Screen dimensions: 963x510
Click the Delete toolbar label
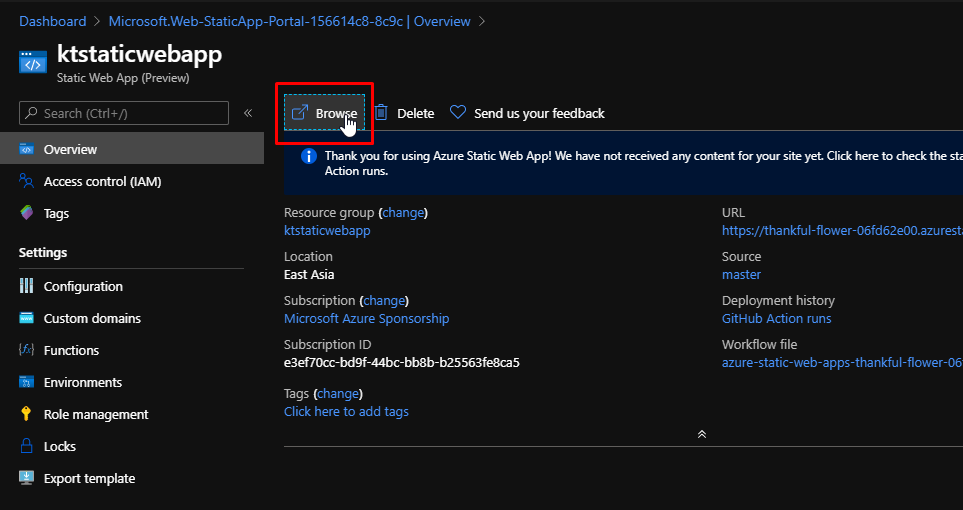click(x=416, y=114)
